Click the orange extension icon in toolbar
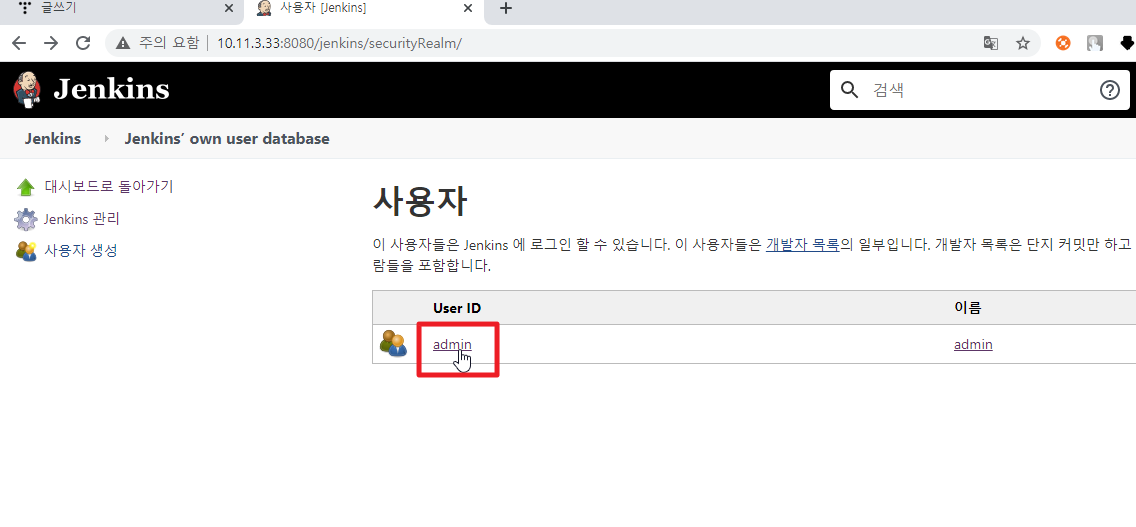This screenshot has width=1136, height=527. point(1063,43)
